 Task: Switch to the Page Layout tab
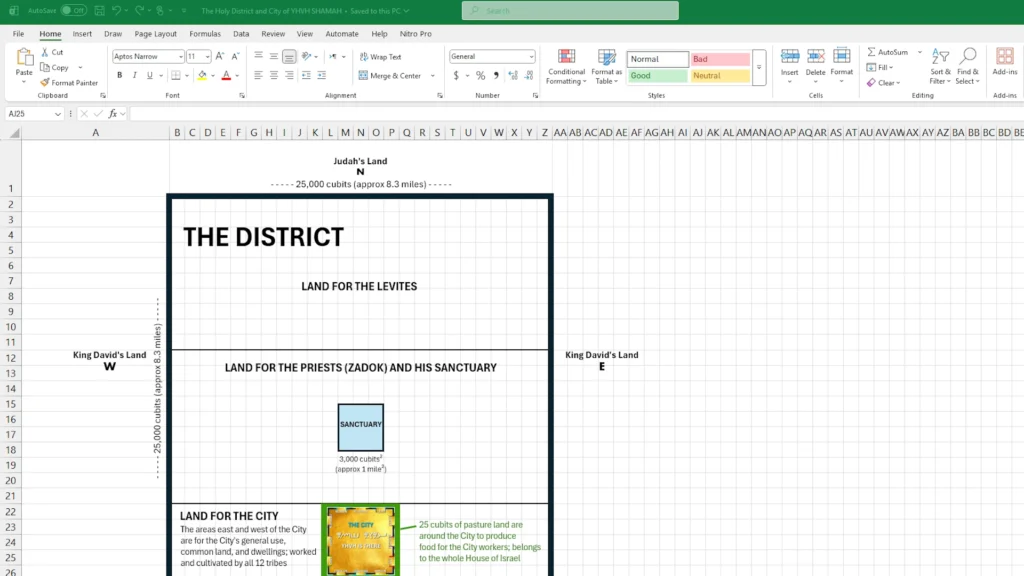point(155,33)
